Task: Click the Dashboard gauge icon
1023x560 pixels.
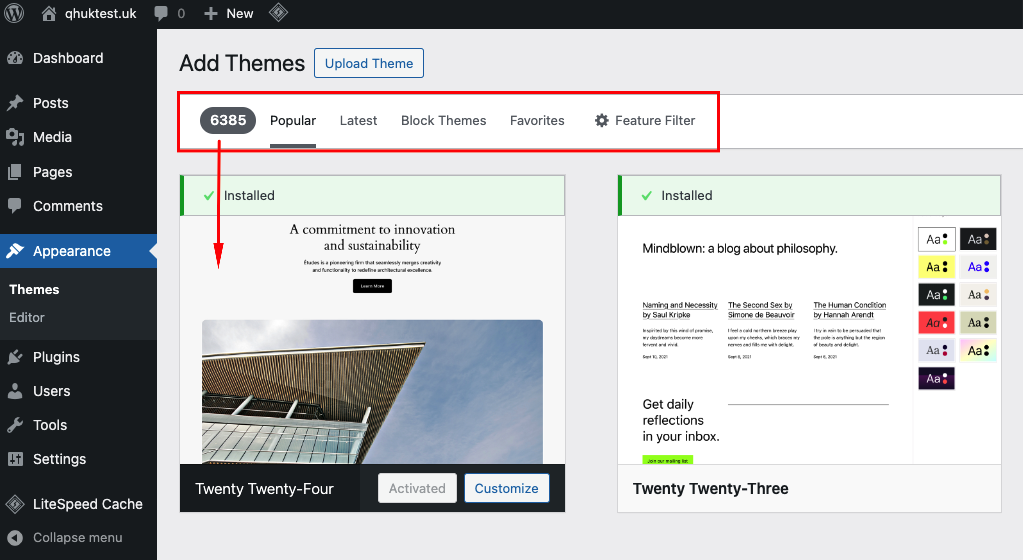Action: (15, 58)
